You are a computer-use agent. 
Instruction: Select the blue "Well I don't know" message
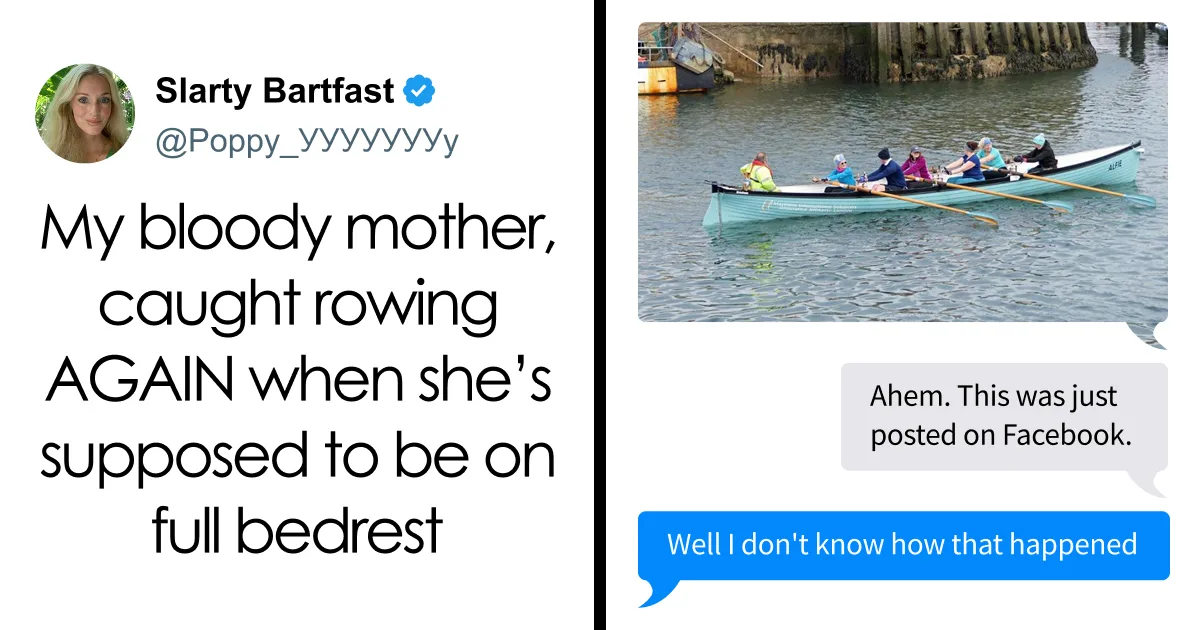[902, 545]
